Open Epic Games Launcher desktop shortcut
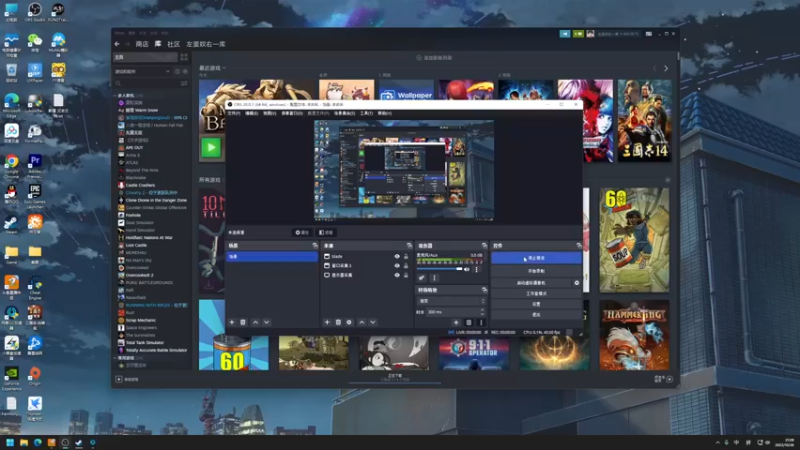The width and height of the screenshot is (800, 450). click(x=35, y=195)
